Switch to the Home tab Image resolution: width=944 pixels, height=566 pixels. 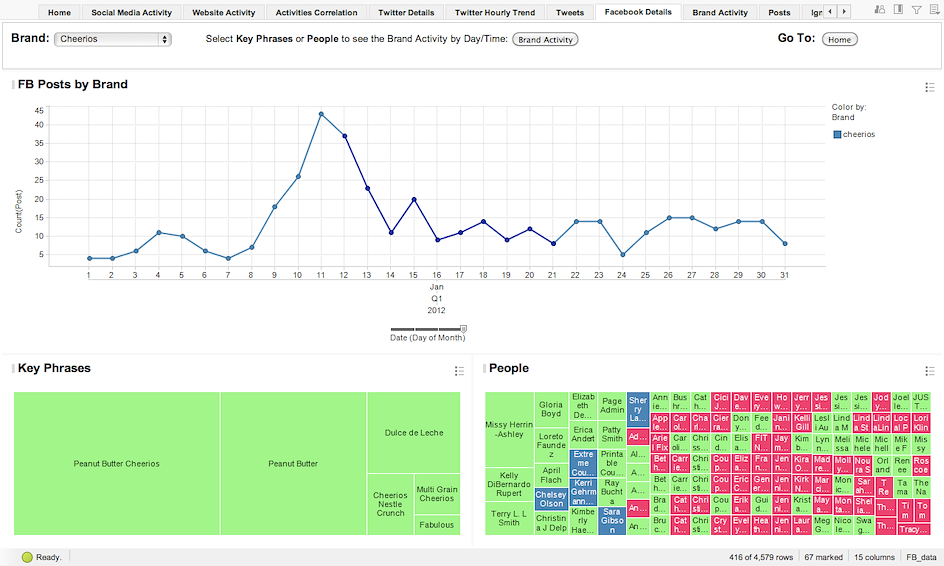[59, 12]
